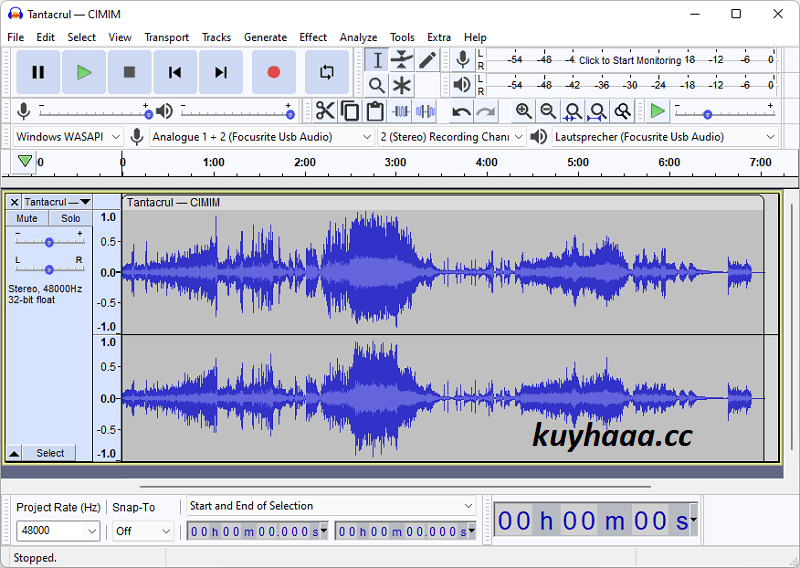Open the File menu
Screen dimensions: 800x568
click(15, 37)
